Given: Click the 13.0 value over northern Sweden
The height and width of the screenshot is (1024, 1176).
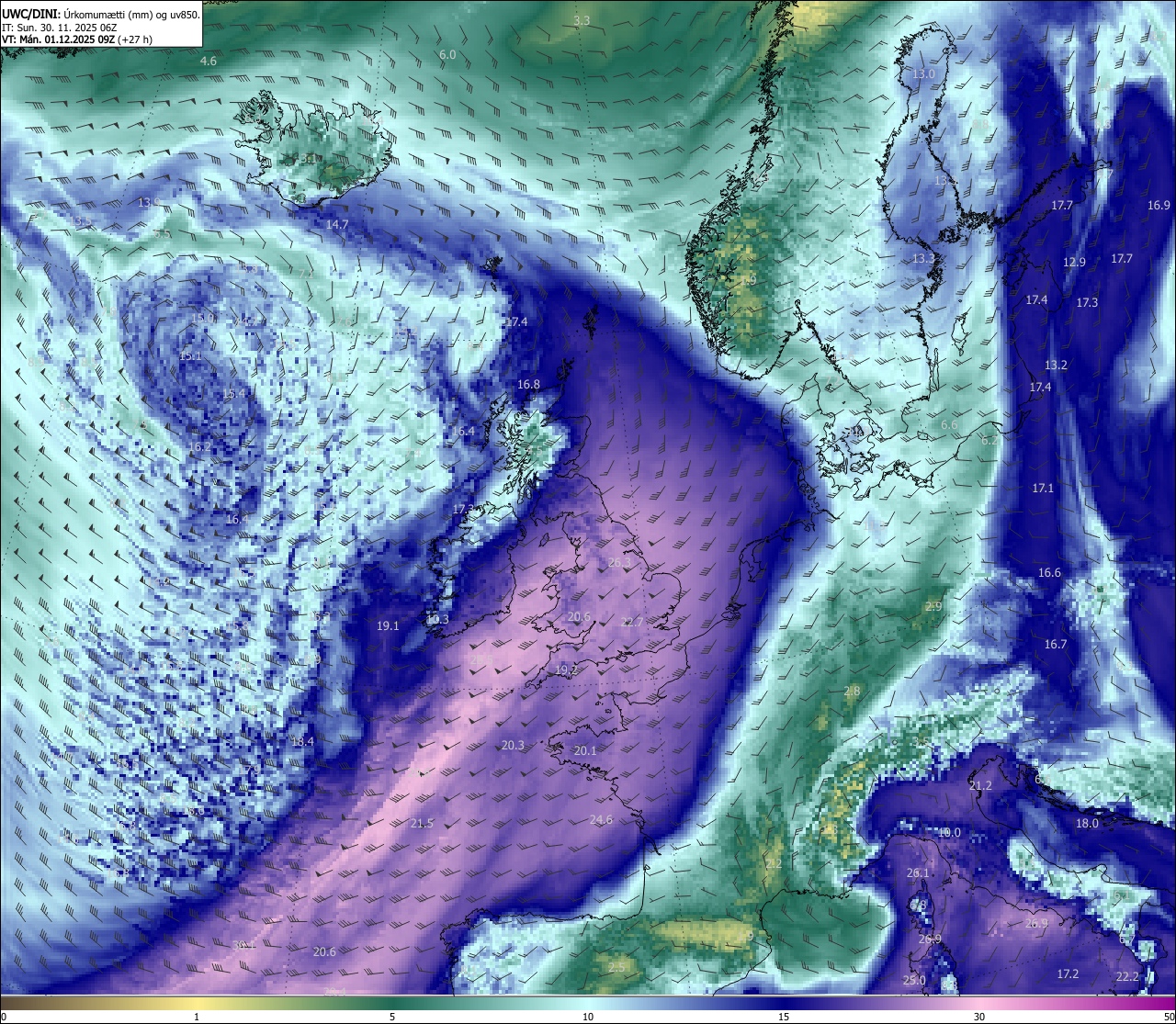Looking at the screenshot, I should 922,74.
